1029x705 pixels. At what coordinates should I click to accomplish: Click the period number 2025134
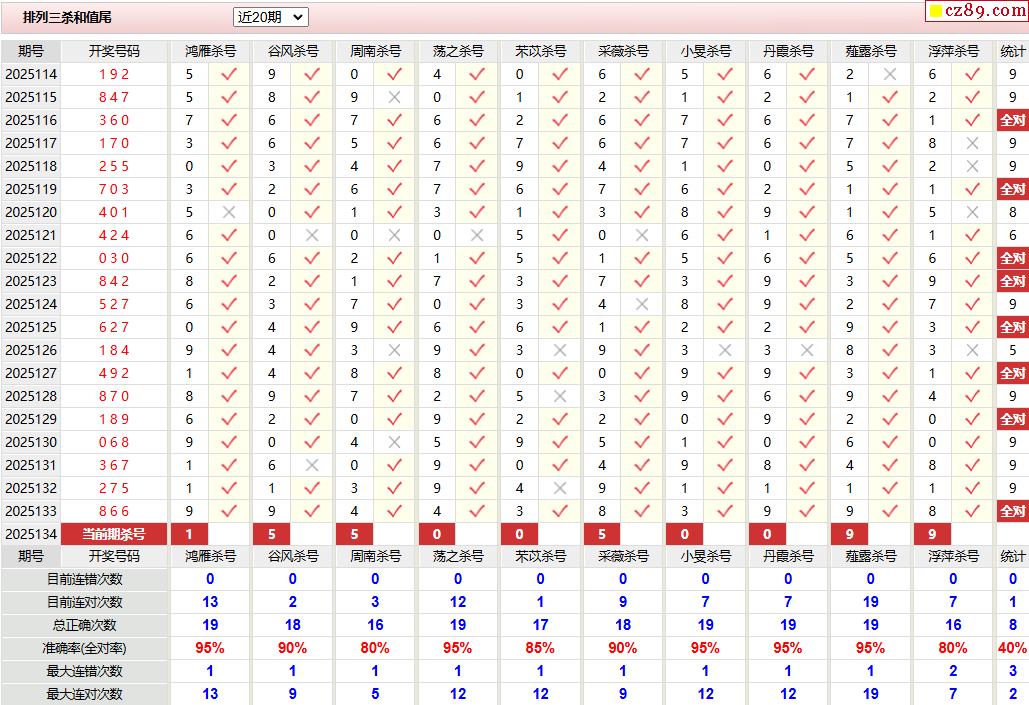click(x=31, y=534)
